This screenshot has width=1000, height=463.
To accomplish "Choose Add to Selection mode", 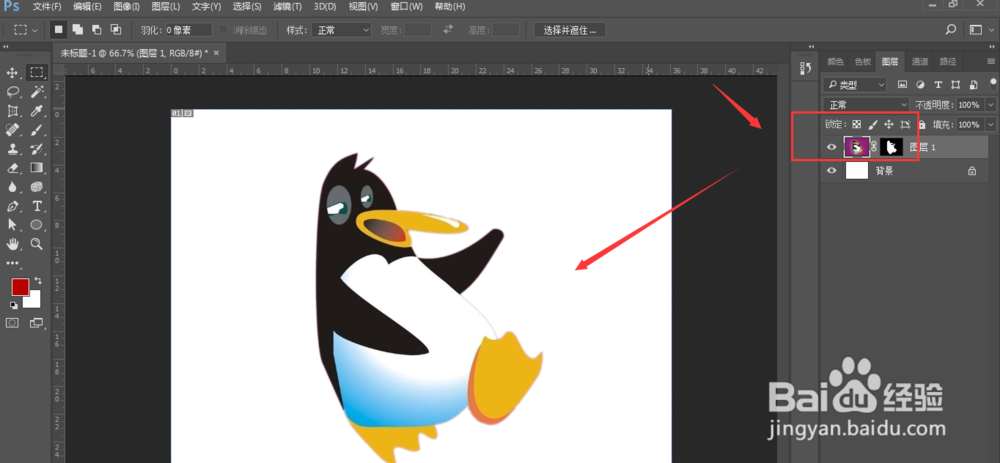I will coord(77,29).
